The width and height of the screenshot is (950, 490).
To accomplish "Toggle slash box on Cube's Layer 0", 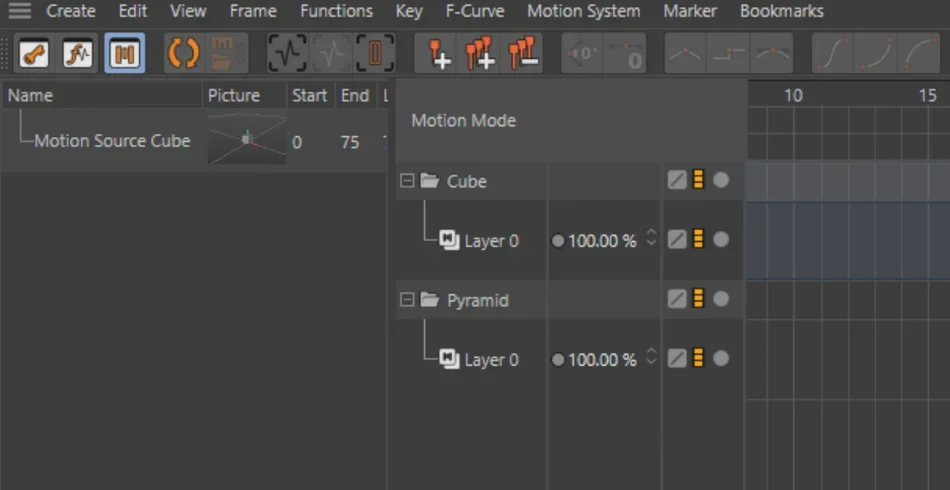I will (x=677, y=239).
